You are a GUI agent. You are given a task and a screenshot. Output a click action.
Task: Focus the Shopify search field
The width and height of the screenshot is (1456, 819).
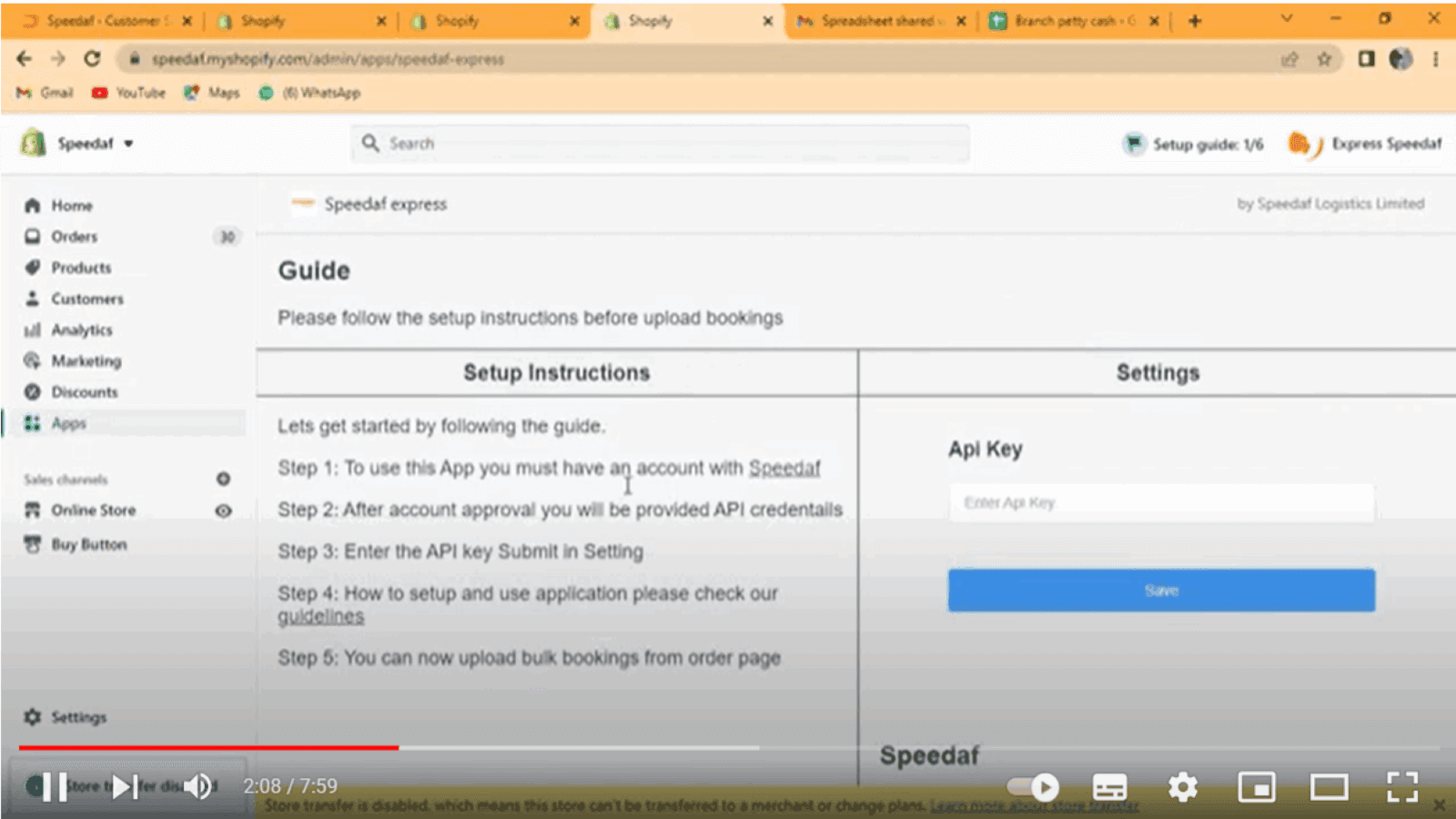[661, 143]
